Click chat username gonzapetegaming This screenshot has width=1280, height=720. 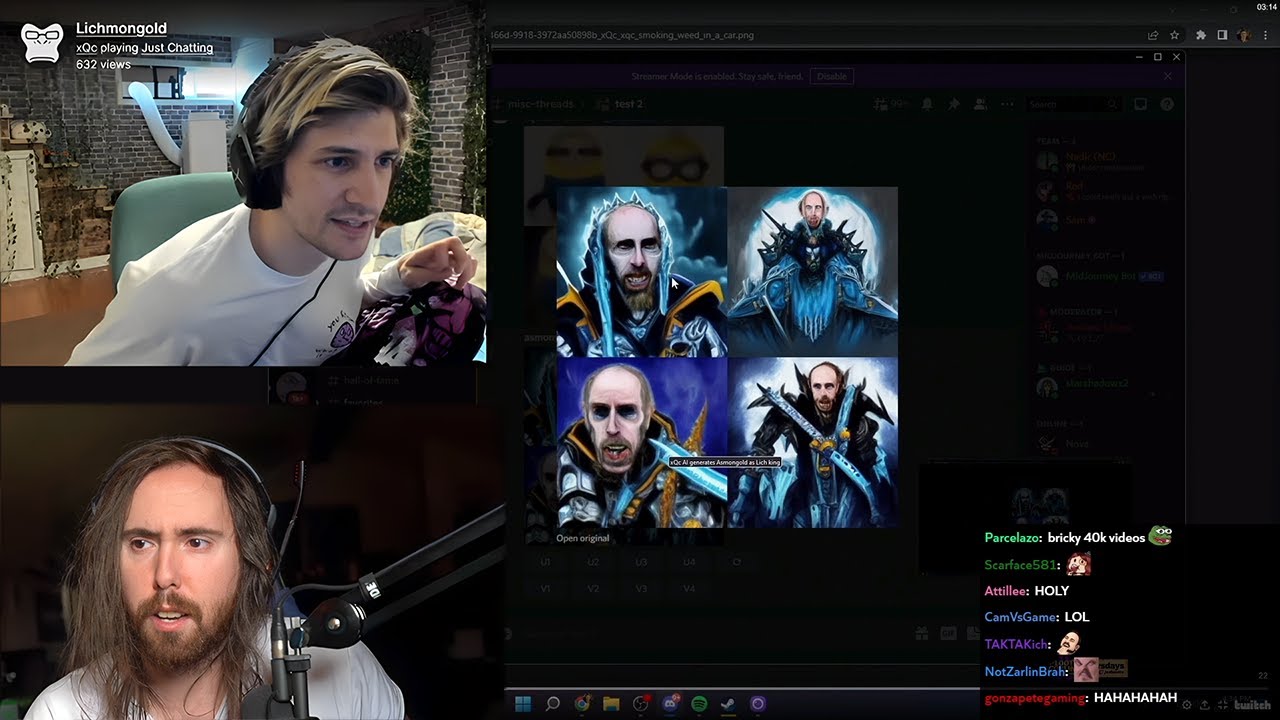pos(1035,697)
